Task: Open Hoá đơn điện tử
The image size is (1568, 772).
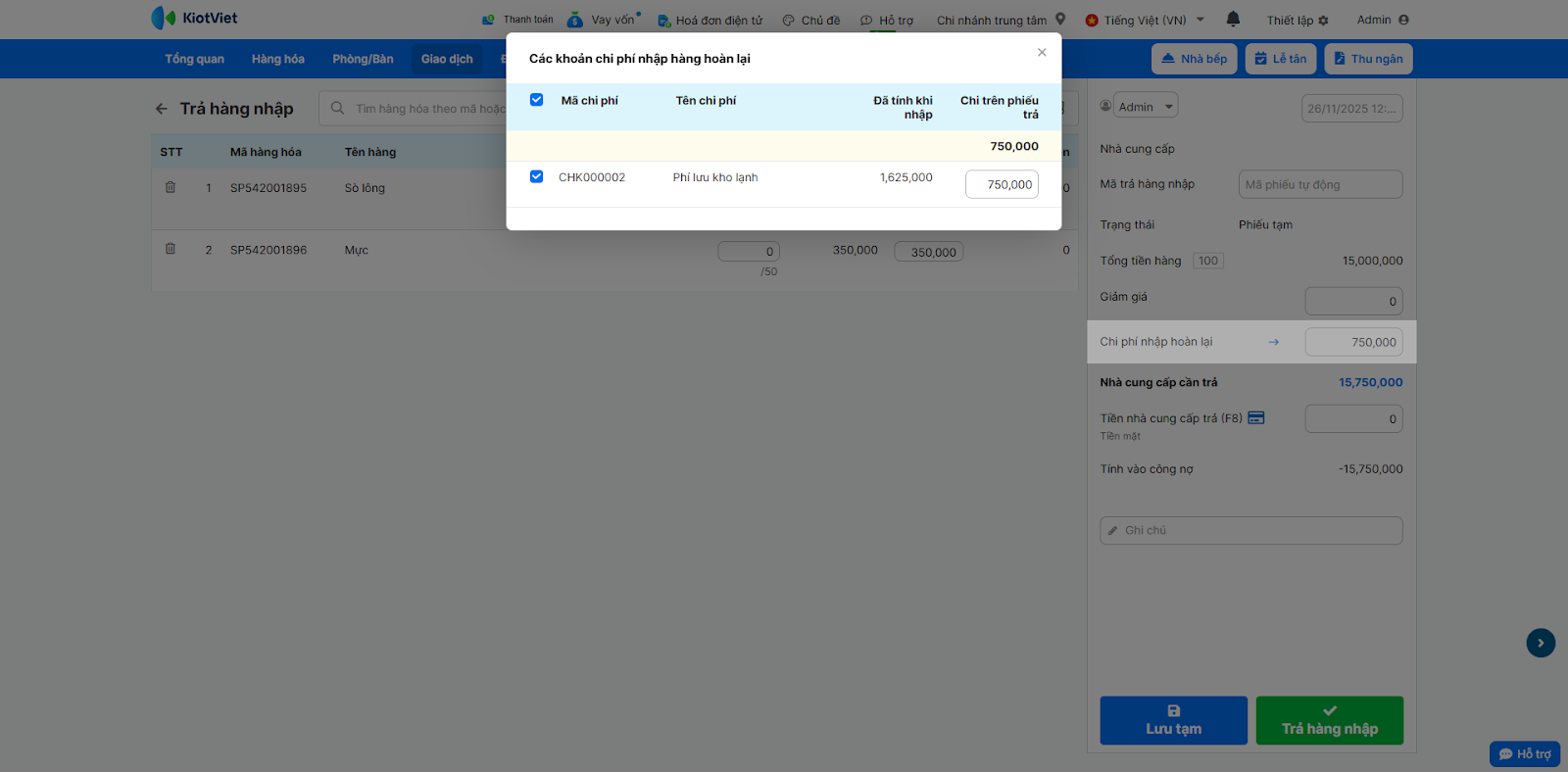Action: (x=710, y=21)
